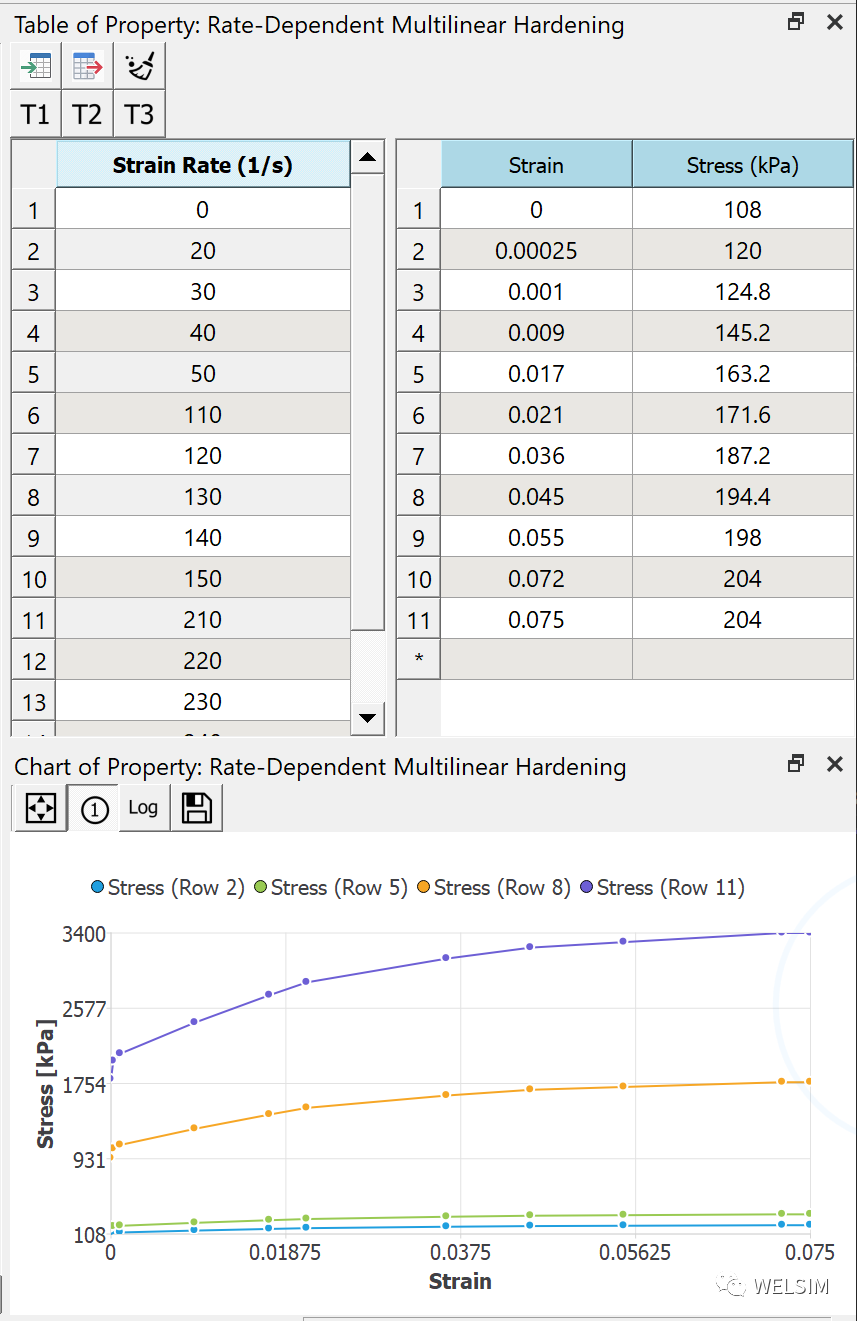Select stress cell 198
Screen dimensions: 857x1321
(x=743, y=538)
